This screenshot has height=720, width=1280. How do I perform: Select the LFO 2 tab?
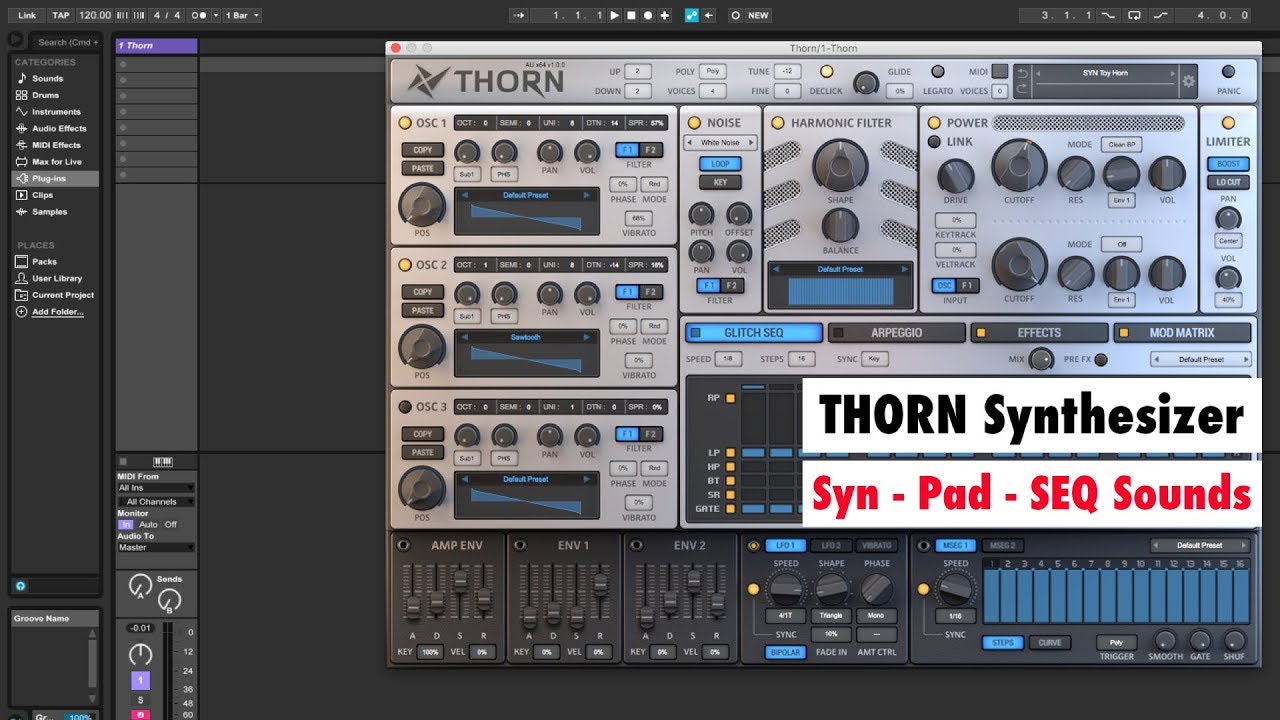(831, 546)
